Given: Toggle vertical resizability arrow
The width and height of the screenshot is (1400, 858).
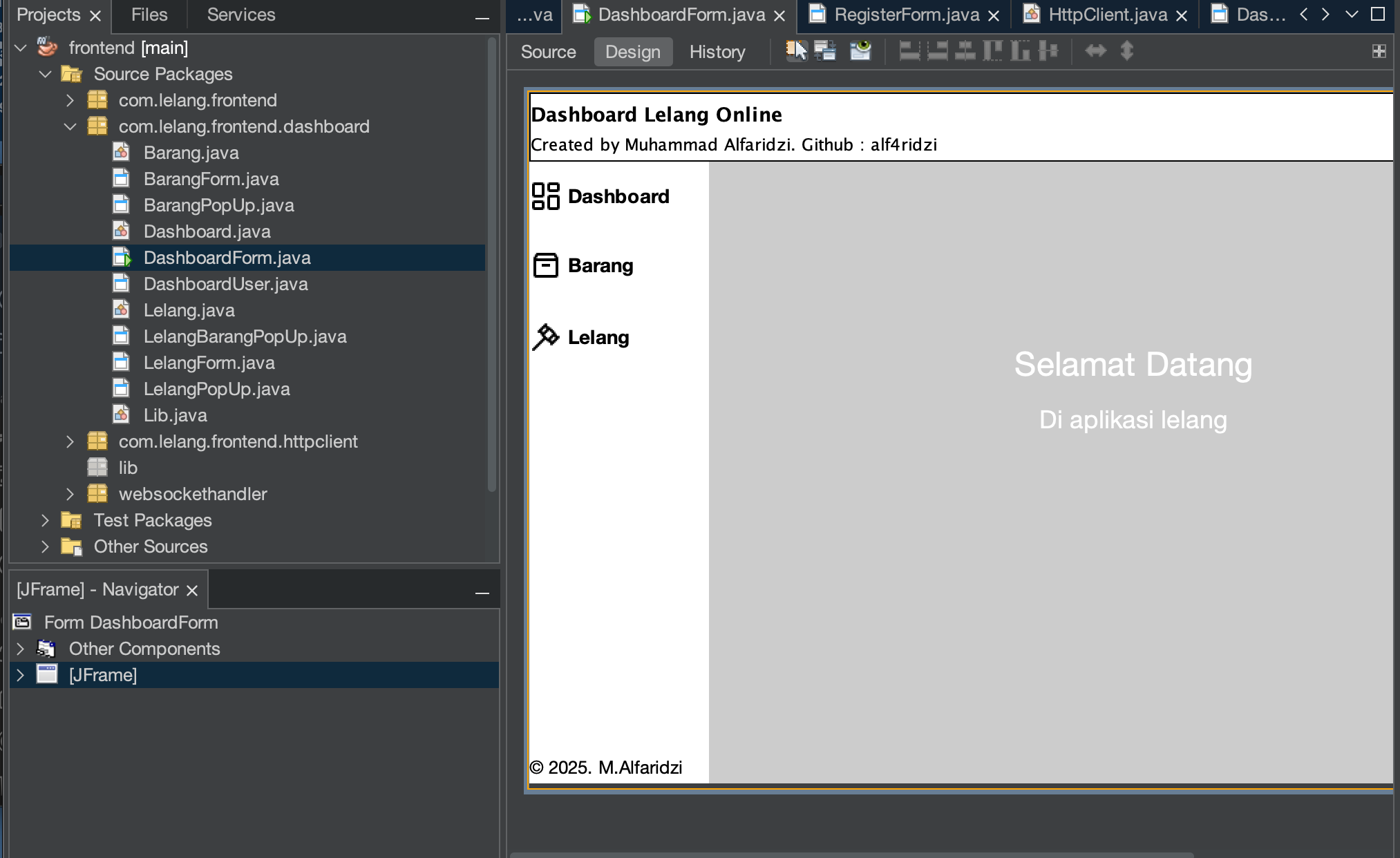Looking at the screenshot, I should pos(1127,51).
